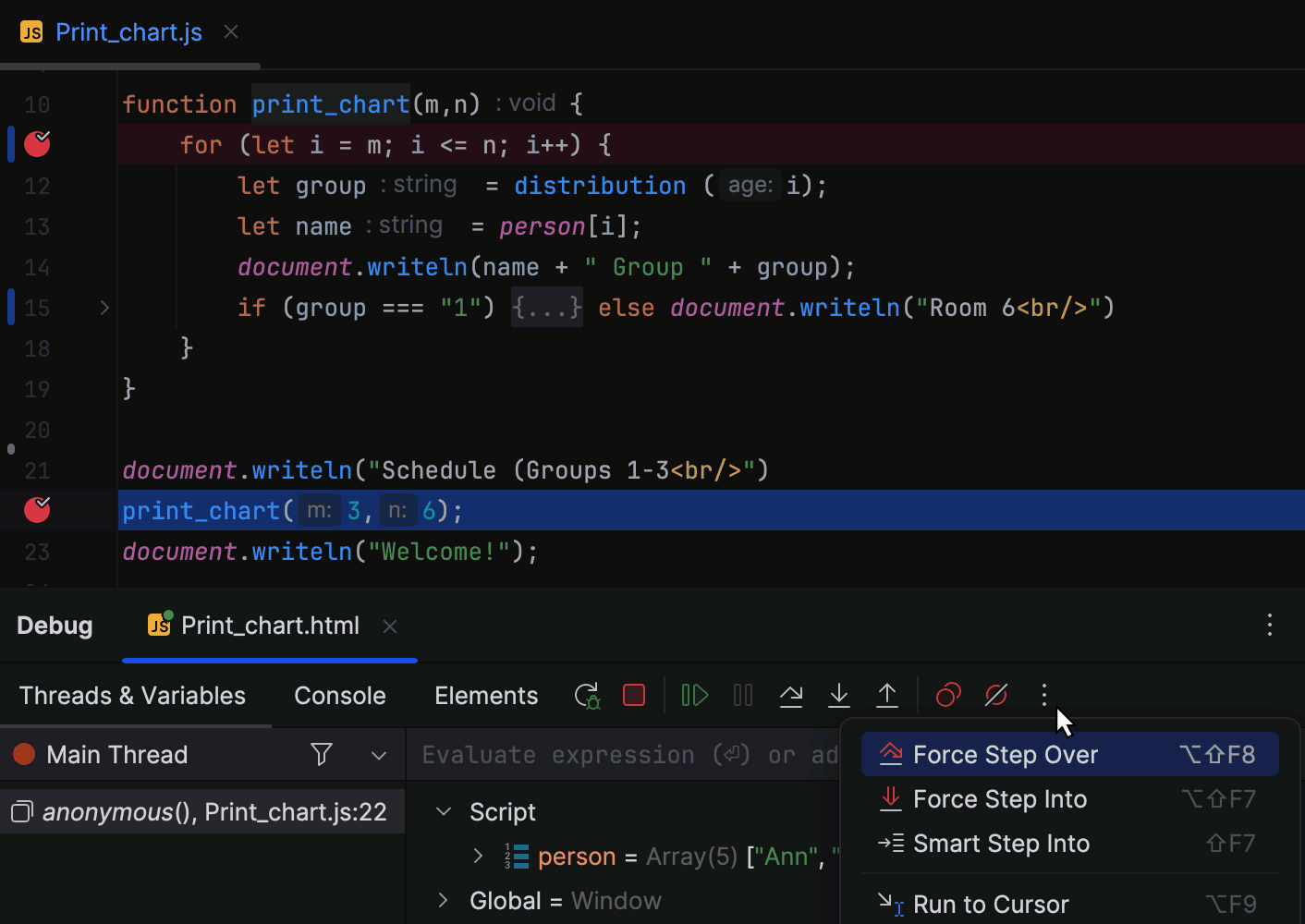The image size is (1305, 924).
Task: Toggle Mute Breakpoints
Action: 996,695
